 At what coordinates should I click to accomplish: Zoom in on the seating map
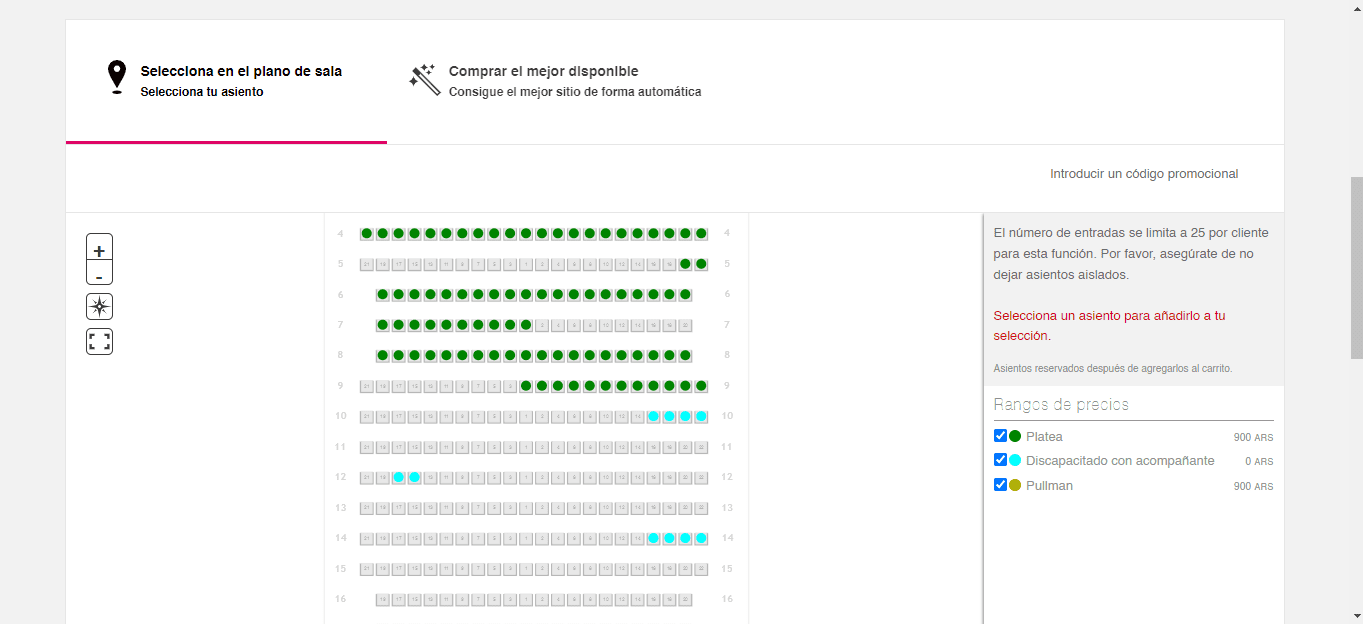(99, 250)
